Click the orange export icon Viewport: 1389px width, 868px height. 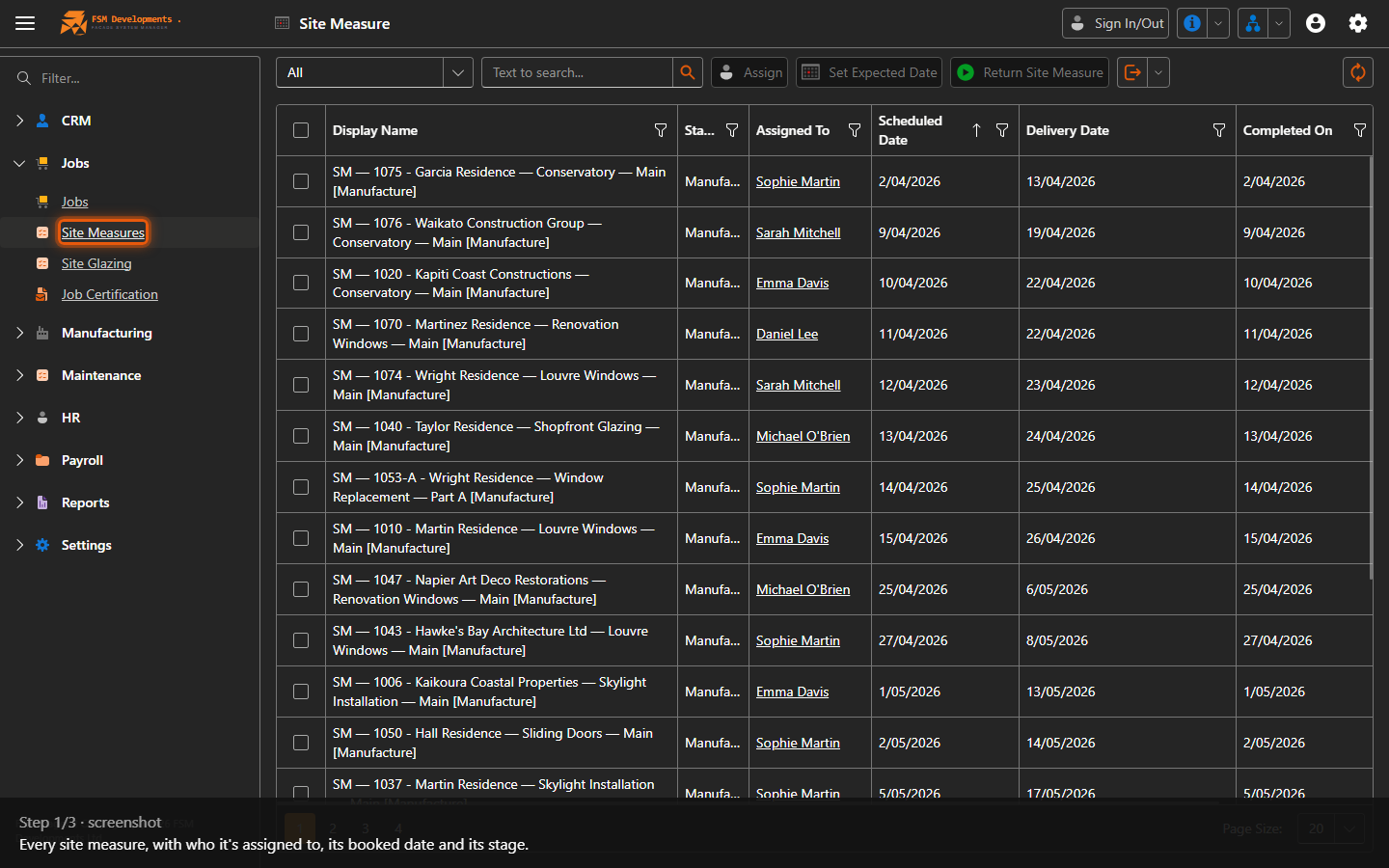point(1132,72)
